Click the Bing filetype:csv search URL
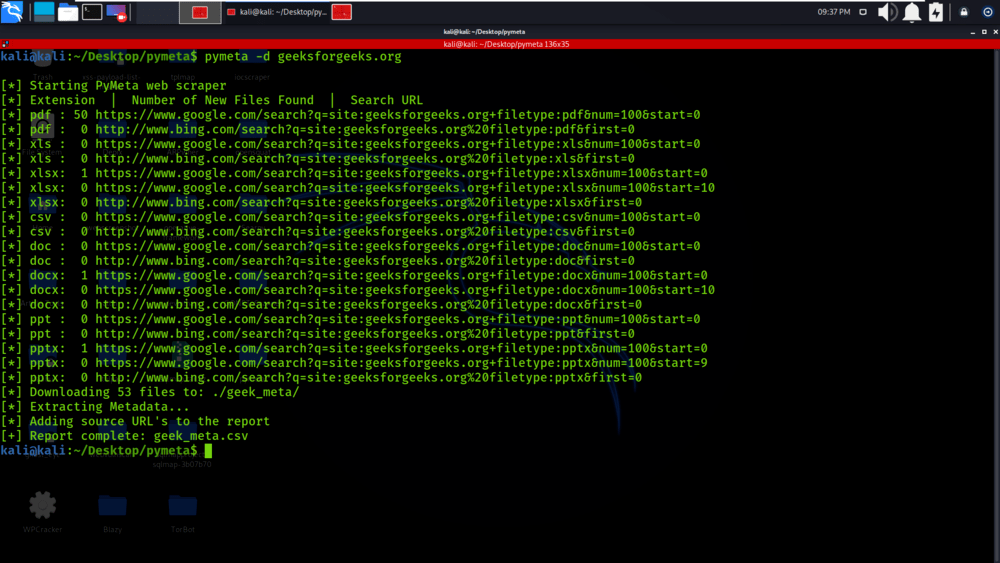The width and height of the screenshot is (1000, 563). coord(365,232)
